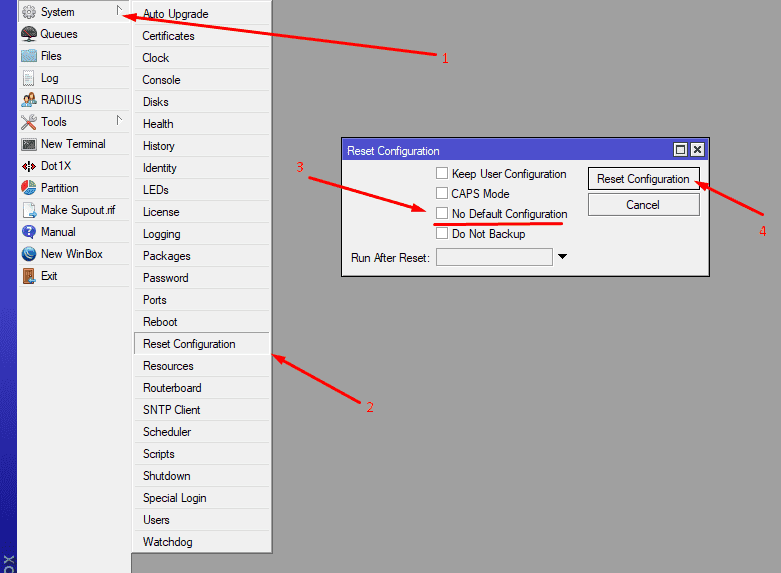The width and height of the screenshot is (781, 573).
Task: Select Reset Configuration in System menu
Action: click(x=189, y=344)
